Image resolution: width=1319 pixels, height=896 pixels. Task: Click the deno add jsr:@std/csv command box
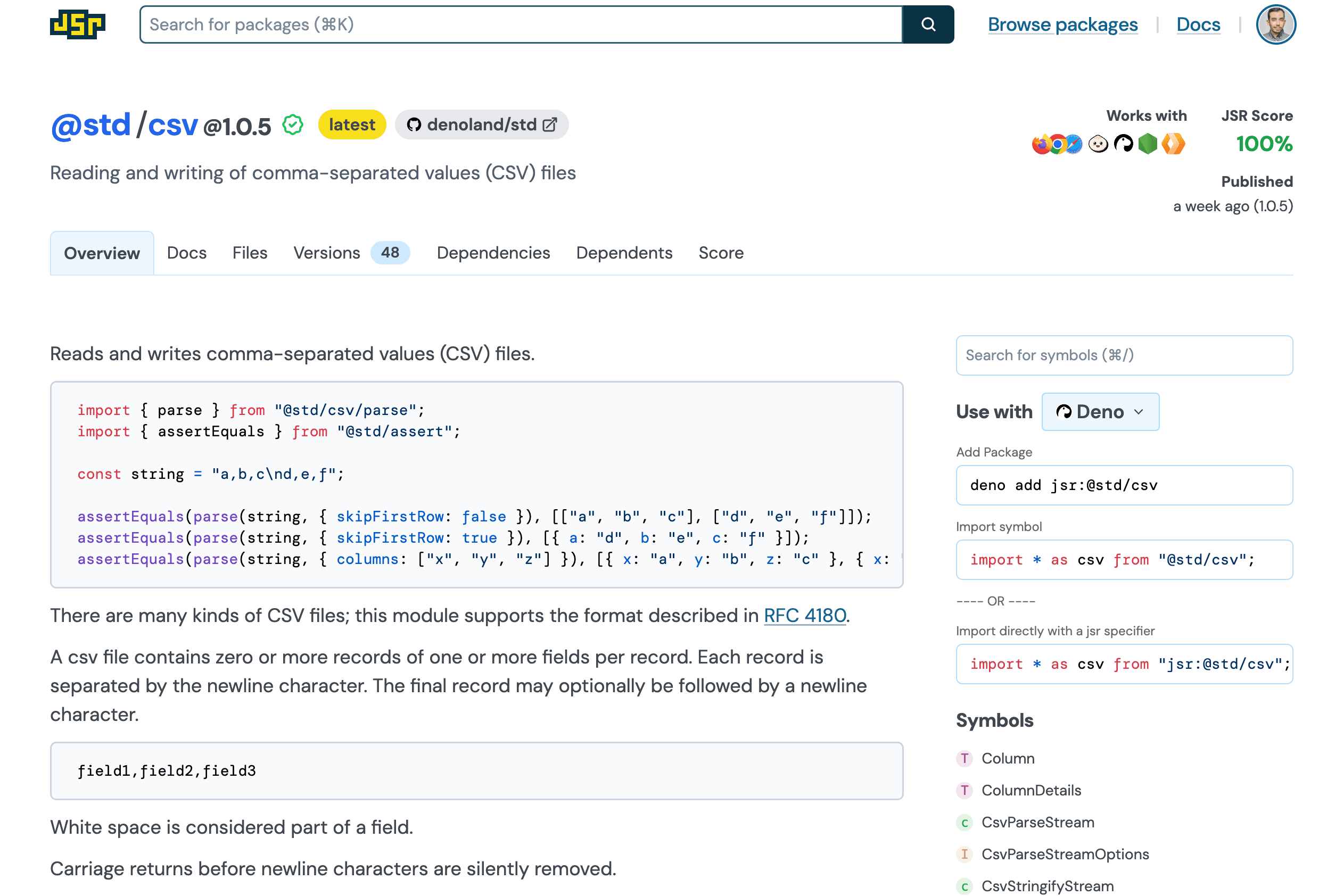coord(1124,486)
